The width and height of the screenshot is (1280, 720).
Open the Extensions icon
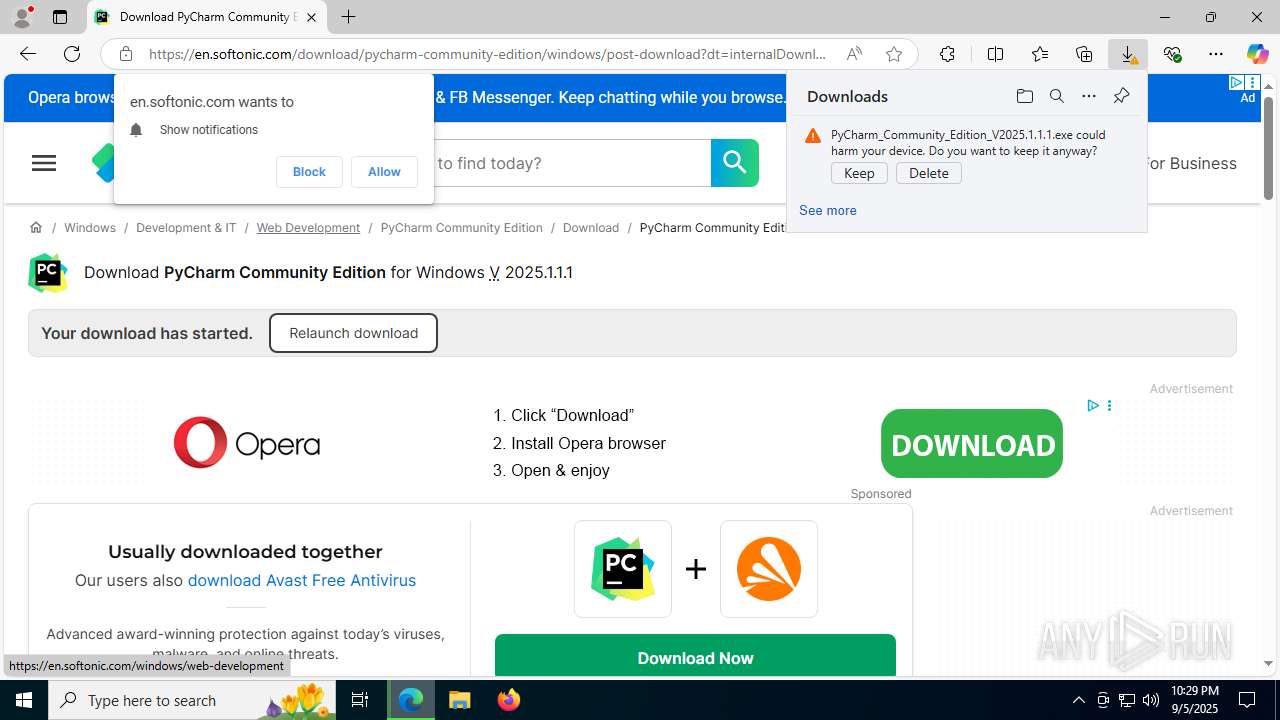click(947, 54)
